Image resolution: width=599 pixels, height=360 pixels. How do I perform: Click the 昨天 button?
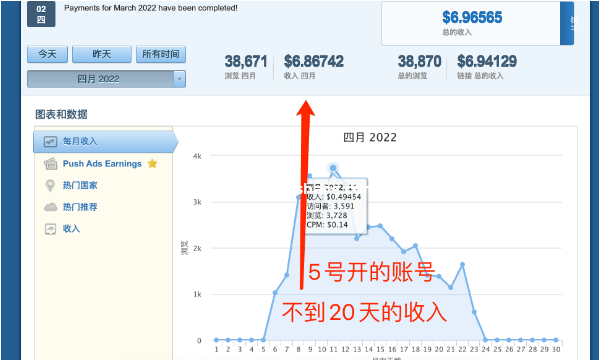(102, 54)
